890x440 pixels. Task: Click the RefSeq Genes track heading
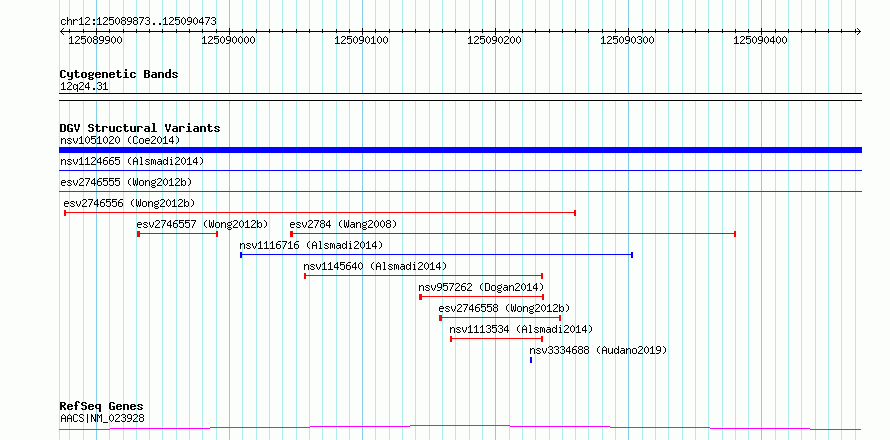point(102,407)
